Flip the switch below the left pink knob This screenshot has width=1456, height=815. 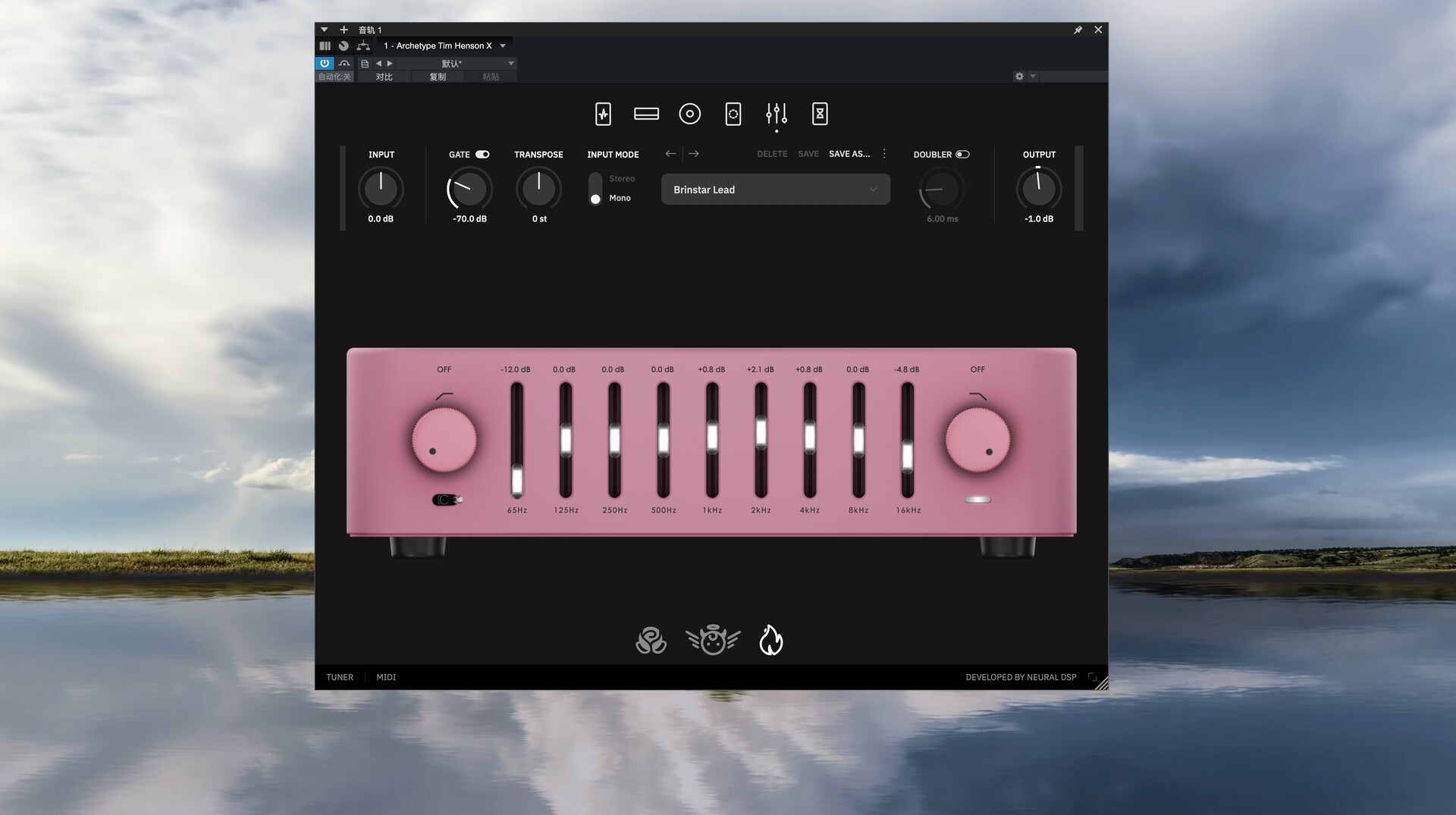coord(447,500)
